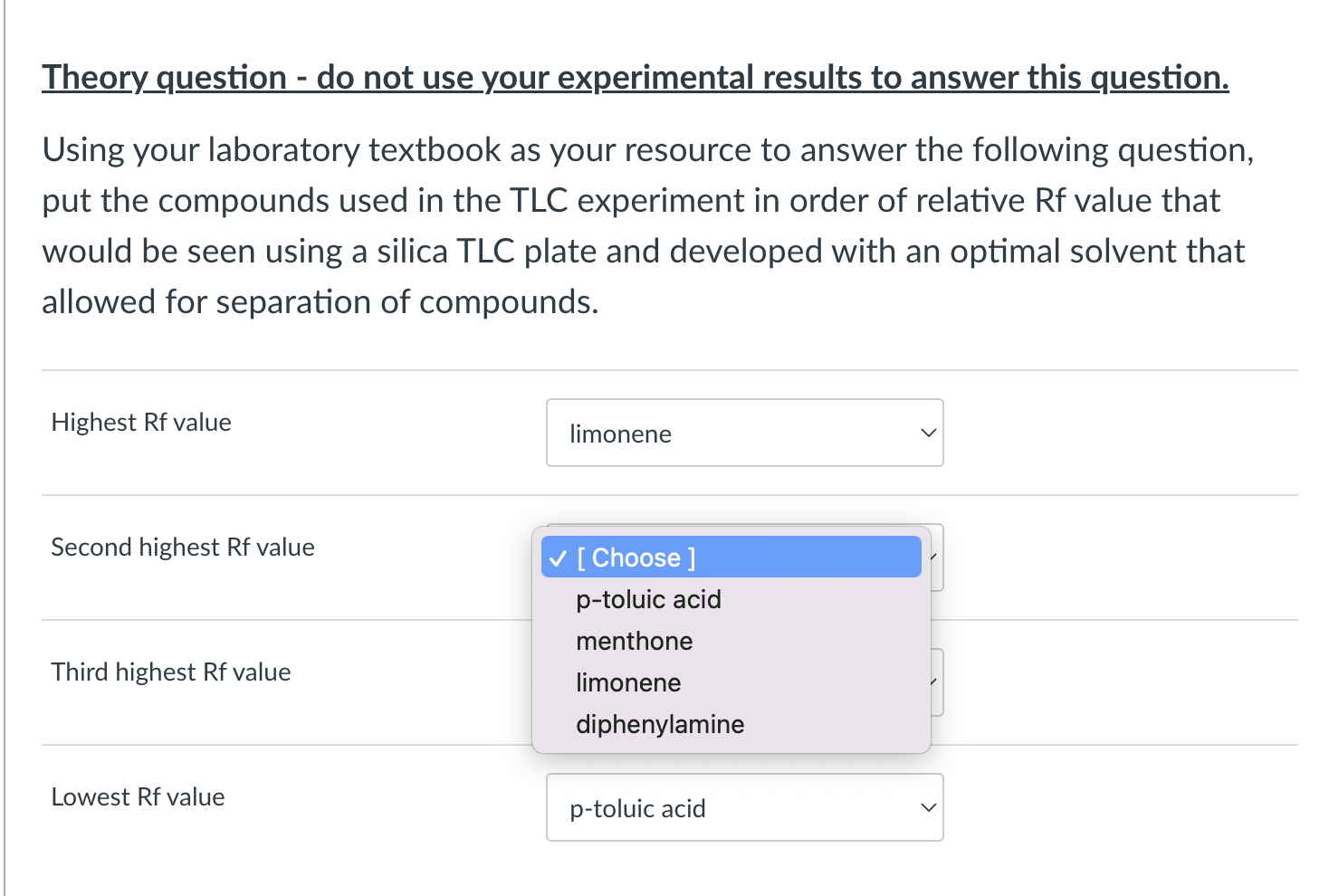Click the 'limonene' text in top dropdown

click(620, 434)
